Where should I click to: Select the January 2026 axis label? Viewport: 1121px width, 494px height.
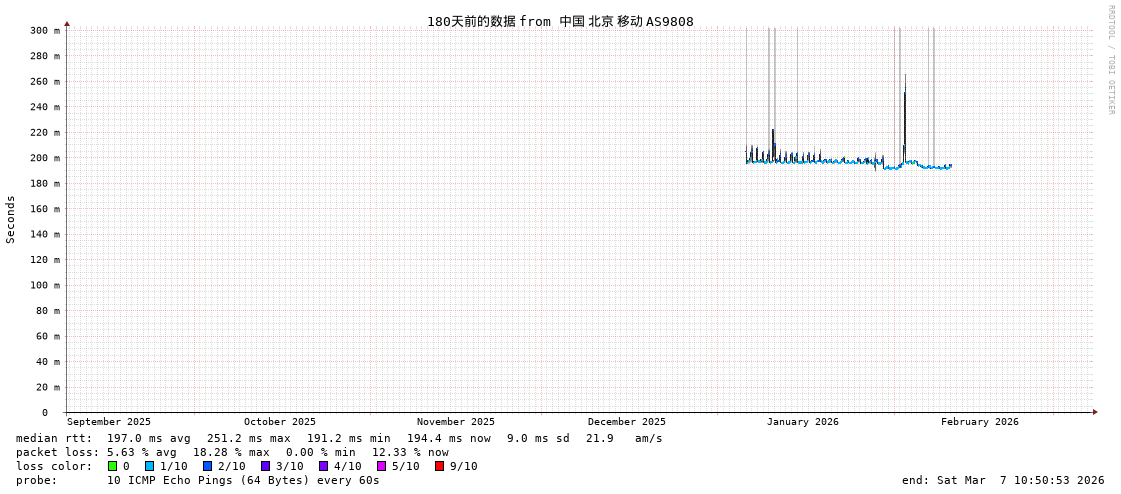click(x=802, y=422)
